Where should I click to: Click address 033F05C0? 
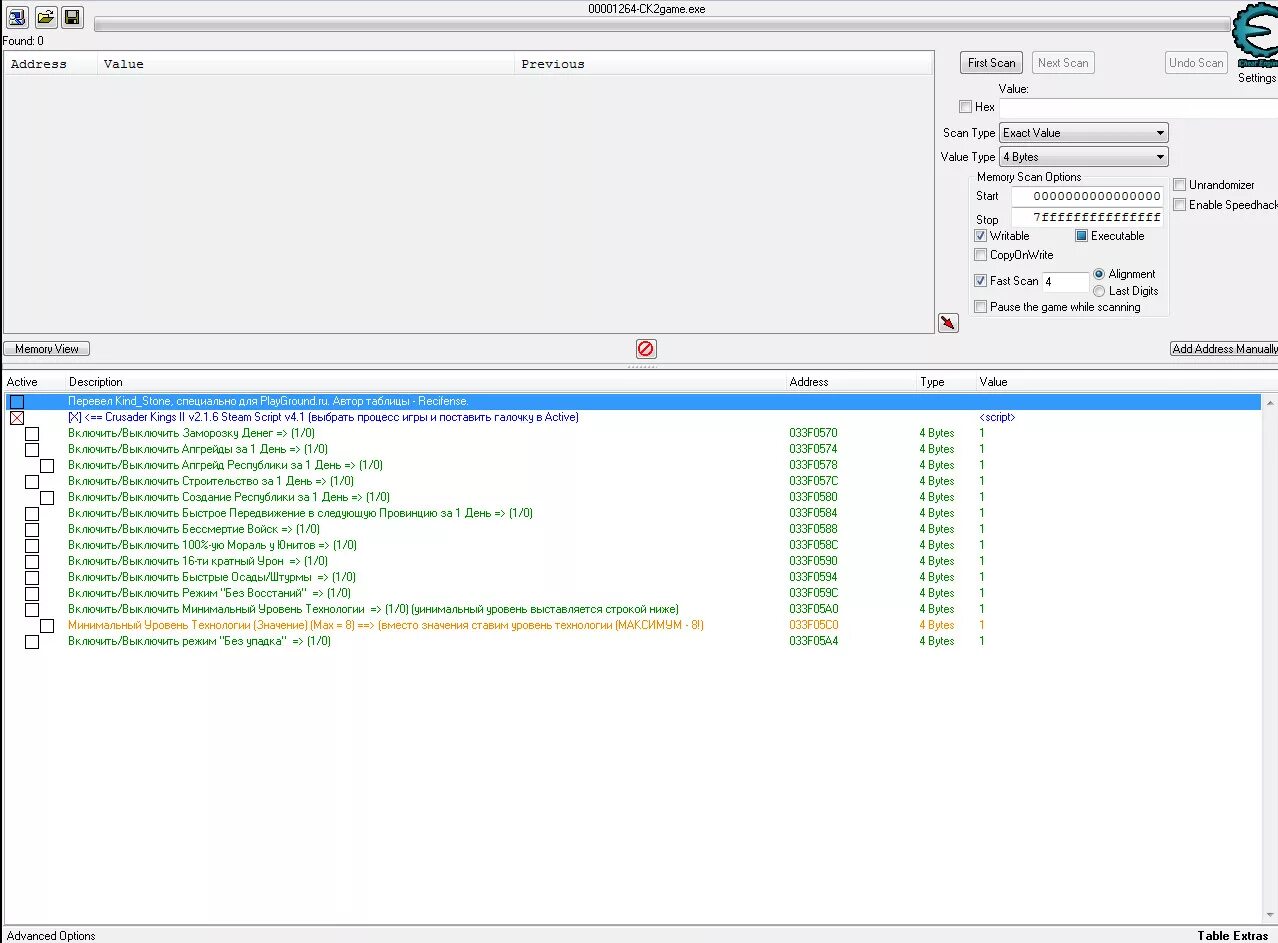coord(813,625)
